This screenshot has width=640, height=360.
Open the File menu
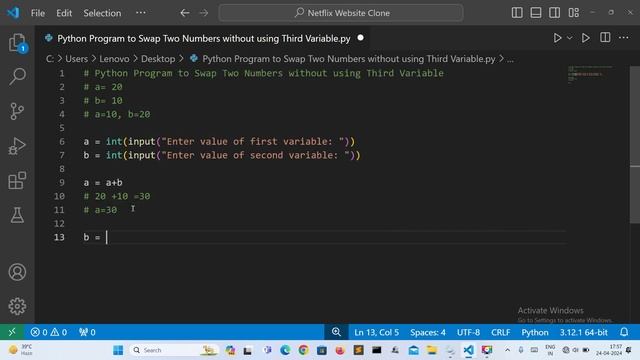tap(38, 13)
